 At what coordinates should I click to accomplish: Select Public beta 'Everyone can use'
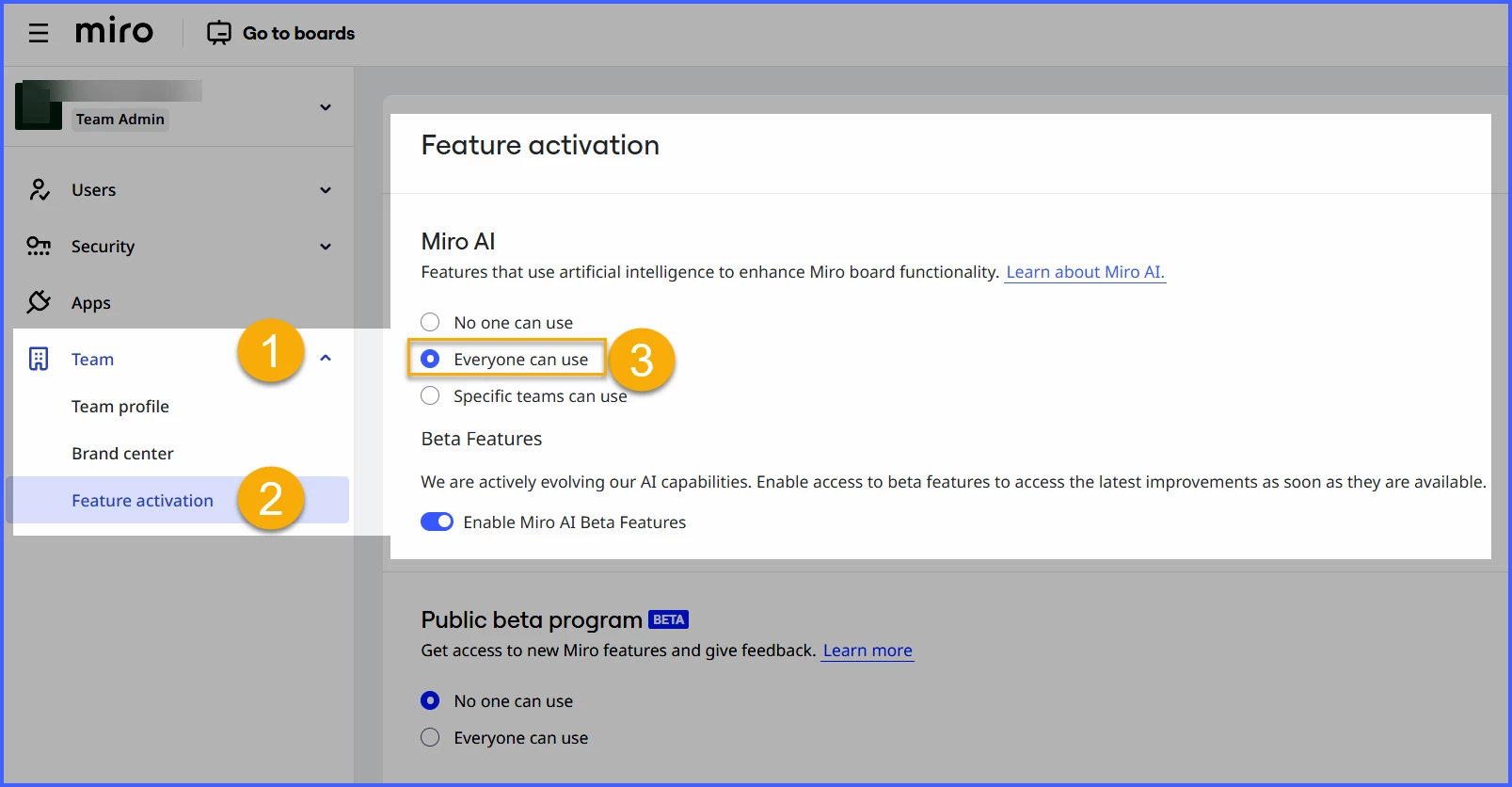point(430,737)
